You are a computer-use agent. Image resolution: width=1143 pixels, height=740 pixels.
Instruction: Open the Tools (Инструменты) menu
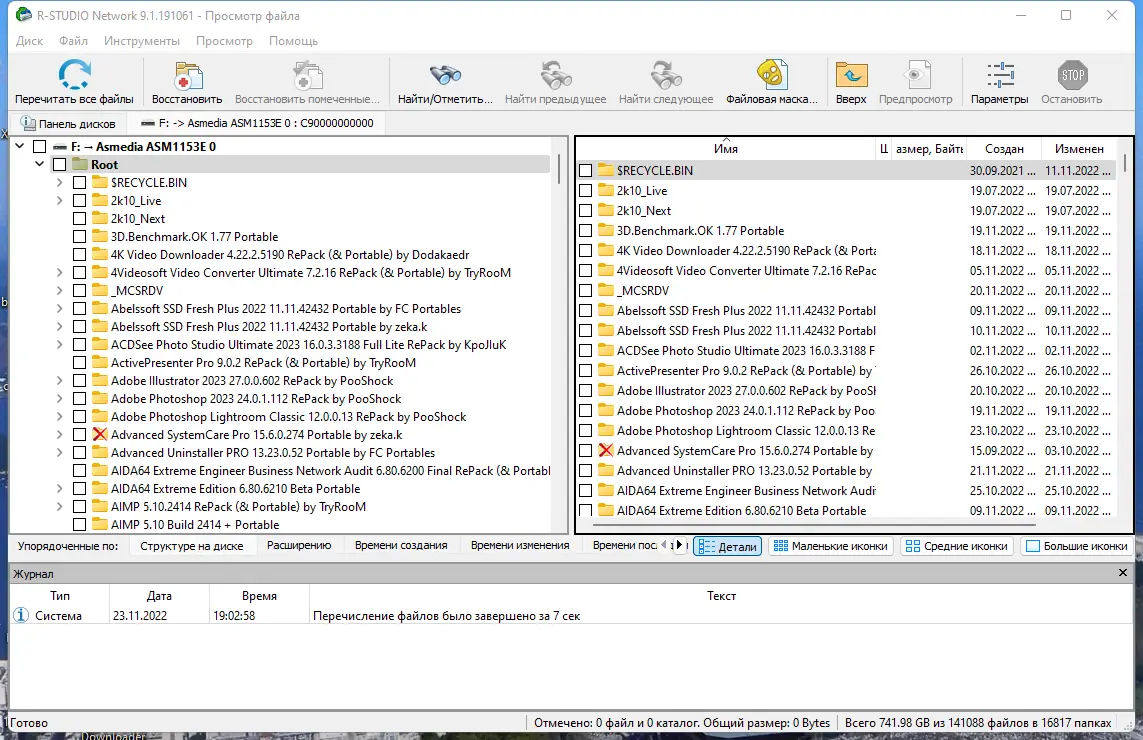click(x=141, y=41)
